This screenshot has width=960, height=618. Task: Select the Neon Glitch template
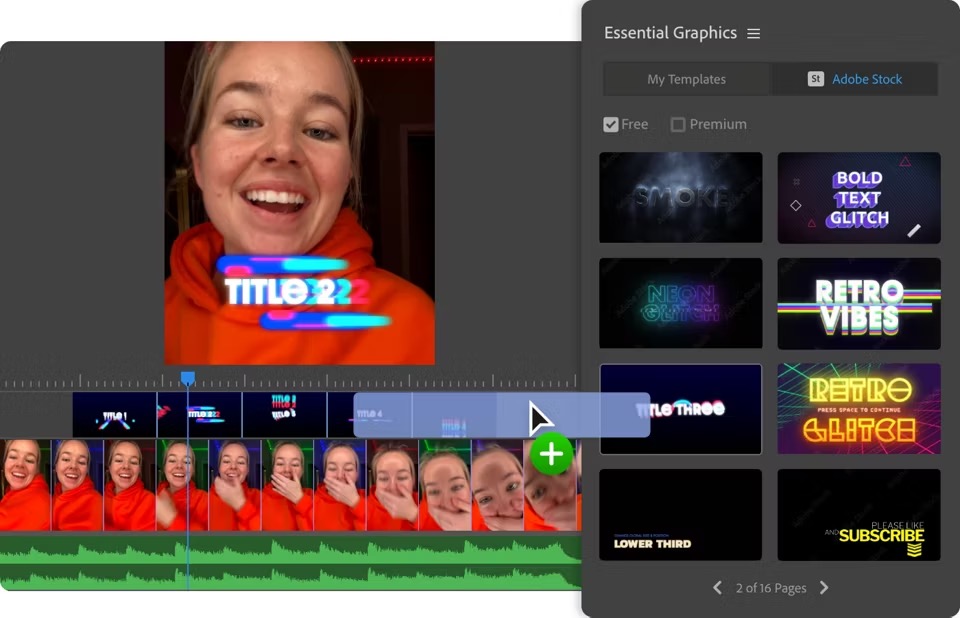coord(681,303)
